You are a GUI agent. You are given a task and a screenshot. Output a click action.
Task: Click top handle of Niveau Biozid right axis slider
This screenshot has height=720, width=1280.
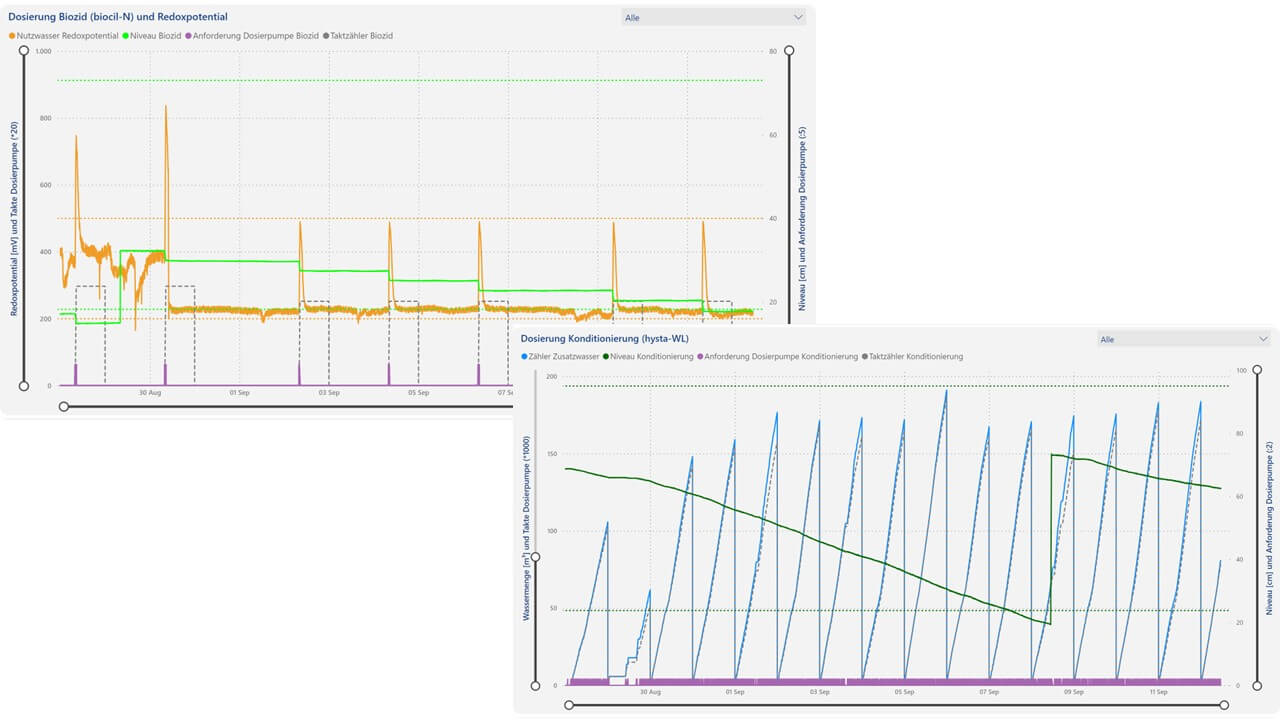click(789, 49)
